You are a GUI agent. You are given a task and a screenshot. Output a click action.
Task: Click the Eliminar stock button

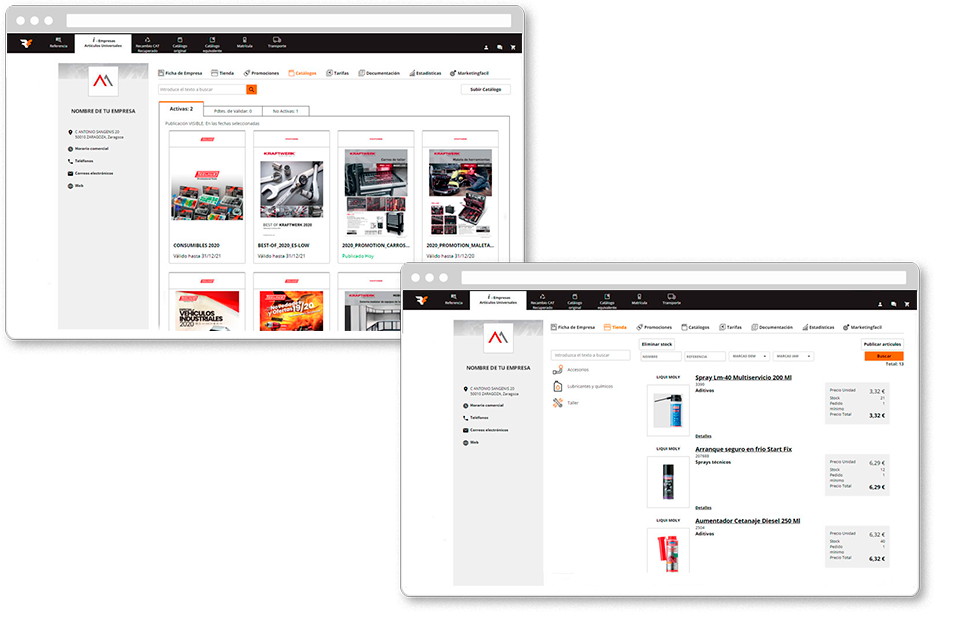657,343
